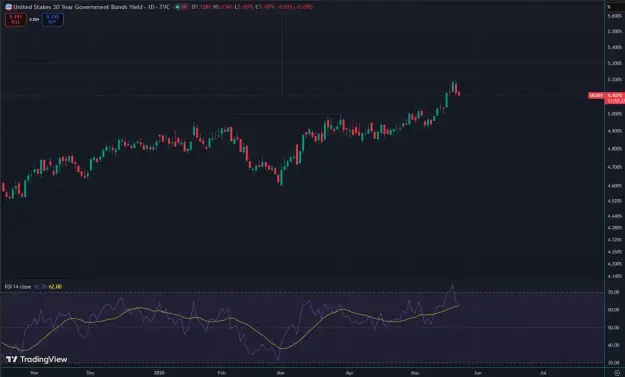This screenshot has height=377, width=625.
Task: Click the yellow RSI value 62.00
Action: tap(55, 287)
